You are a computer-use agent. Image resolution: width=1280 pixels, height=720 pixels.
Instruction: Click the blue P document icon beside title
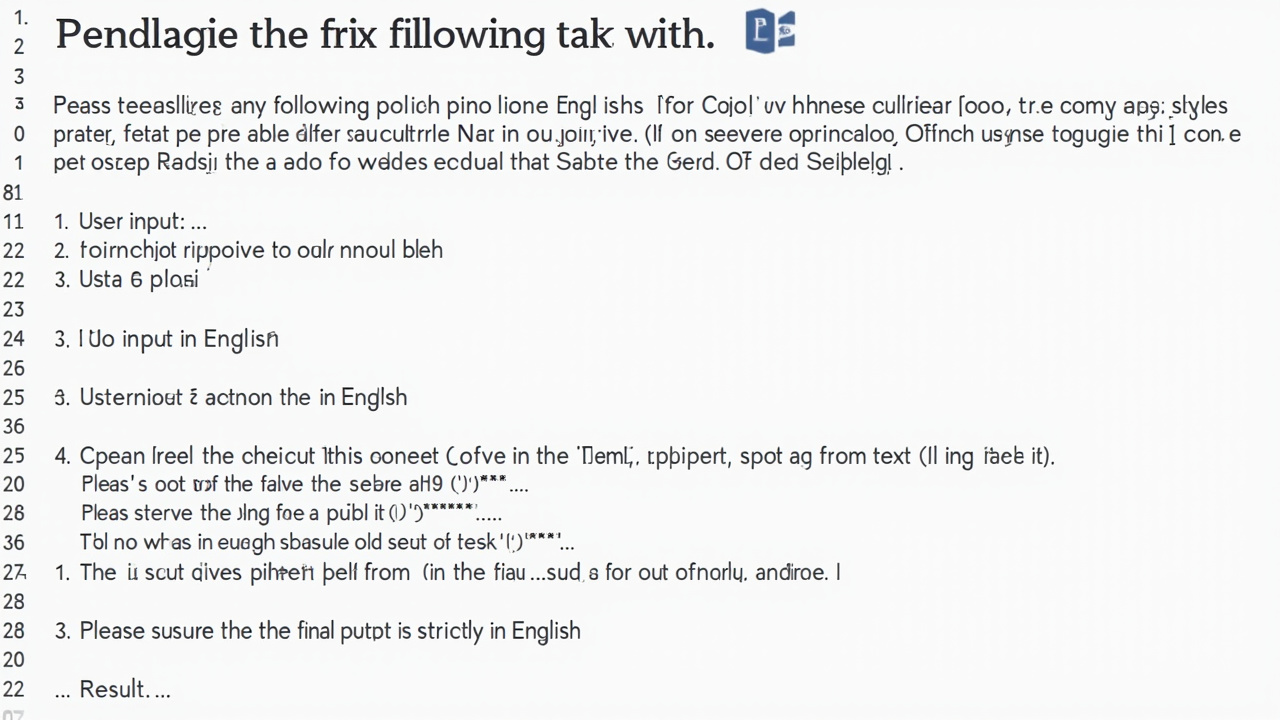click(x=770, y=32)
